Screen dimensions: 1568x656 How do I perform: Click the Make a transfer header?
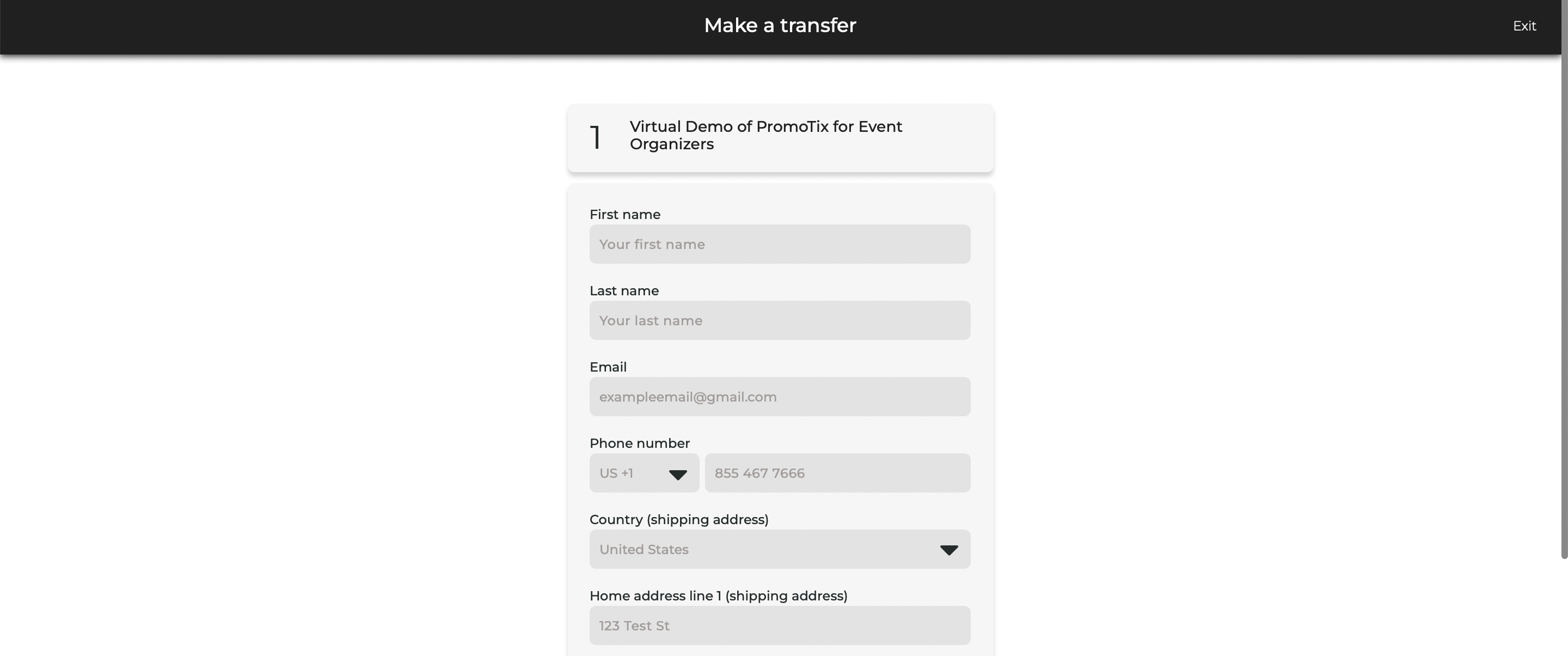[x=780, y=25]
